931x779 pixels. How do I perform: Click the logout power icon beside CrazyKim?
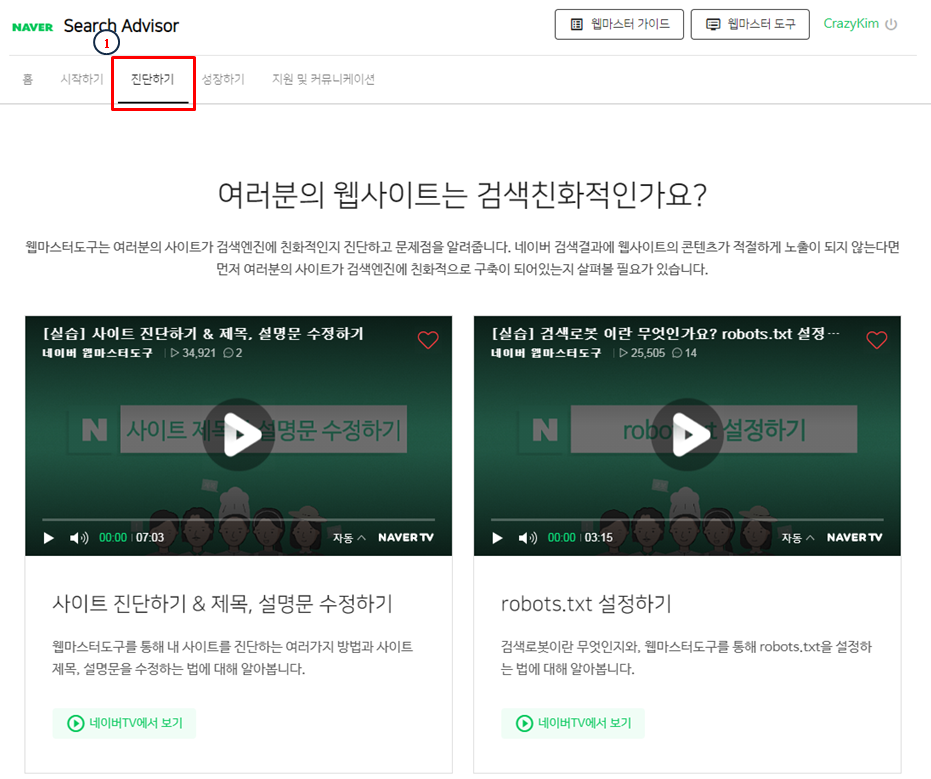tap(891, 24)
